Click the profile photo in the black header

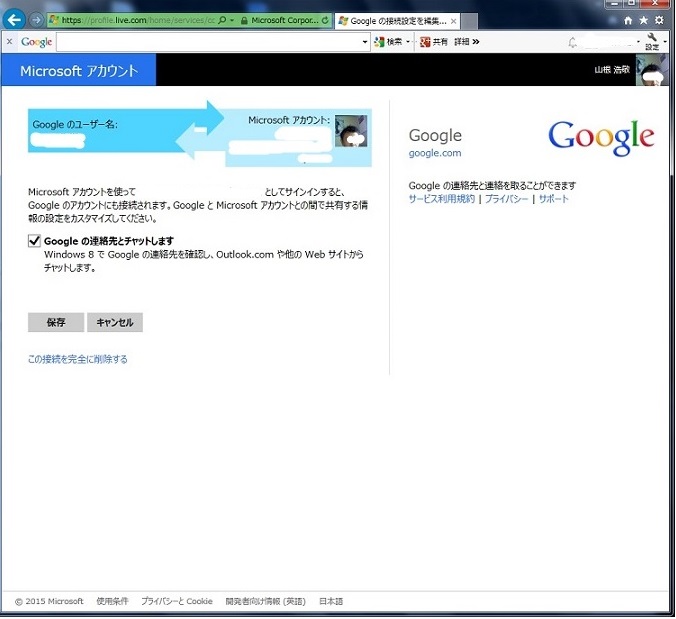point(651,70)
